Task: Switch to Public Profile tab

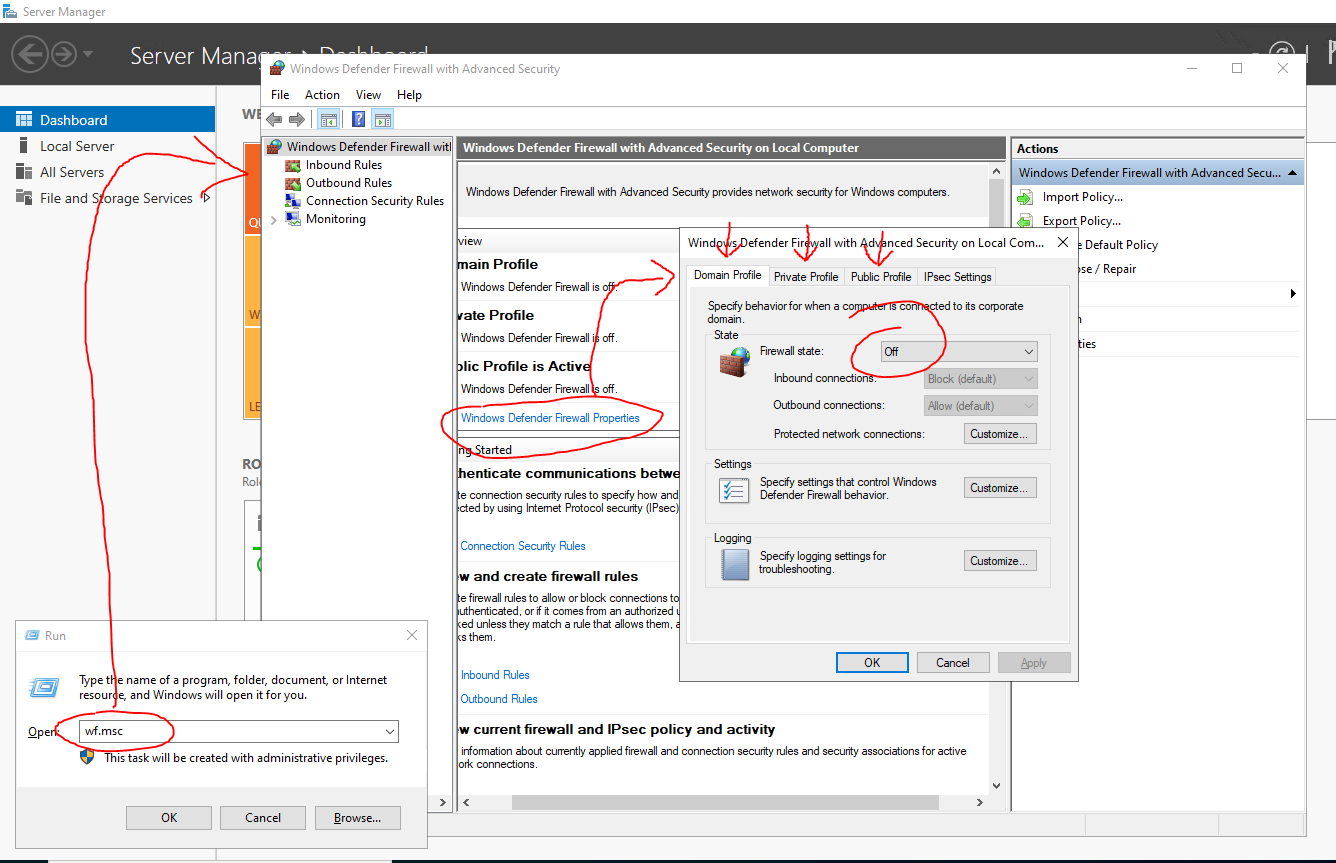Action: (x=881, y=277)
